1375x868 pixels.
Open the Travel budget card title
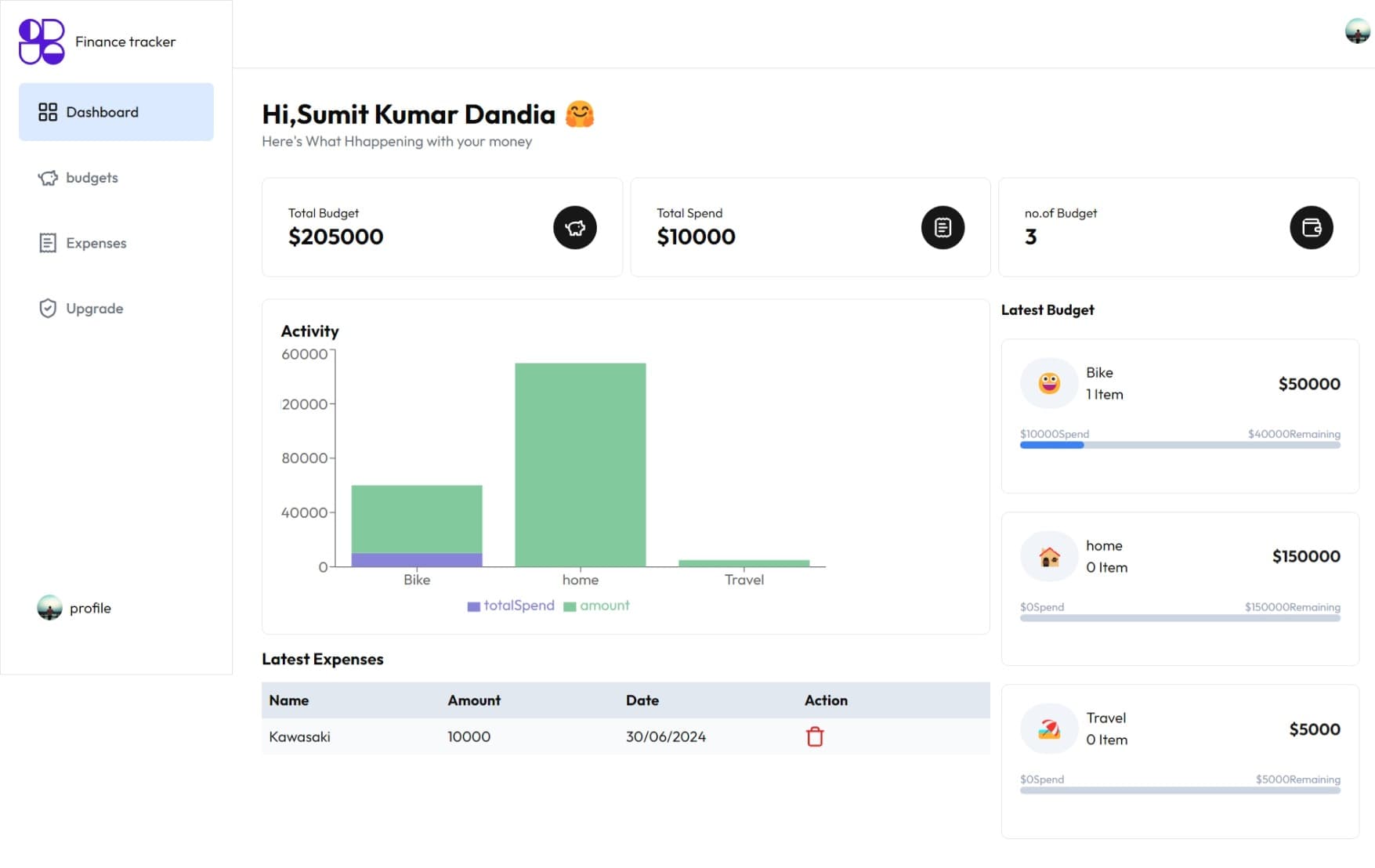click(1105, 718)
